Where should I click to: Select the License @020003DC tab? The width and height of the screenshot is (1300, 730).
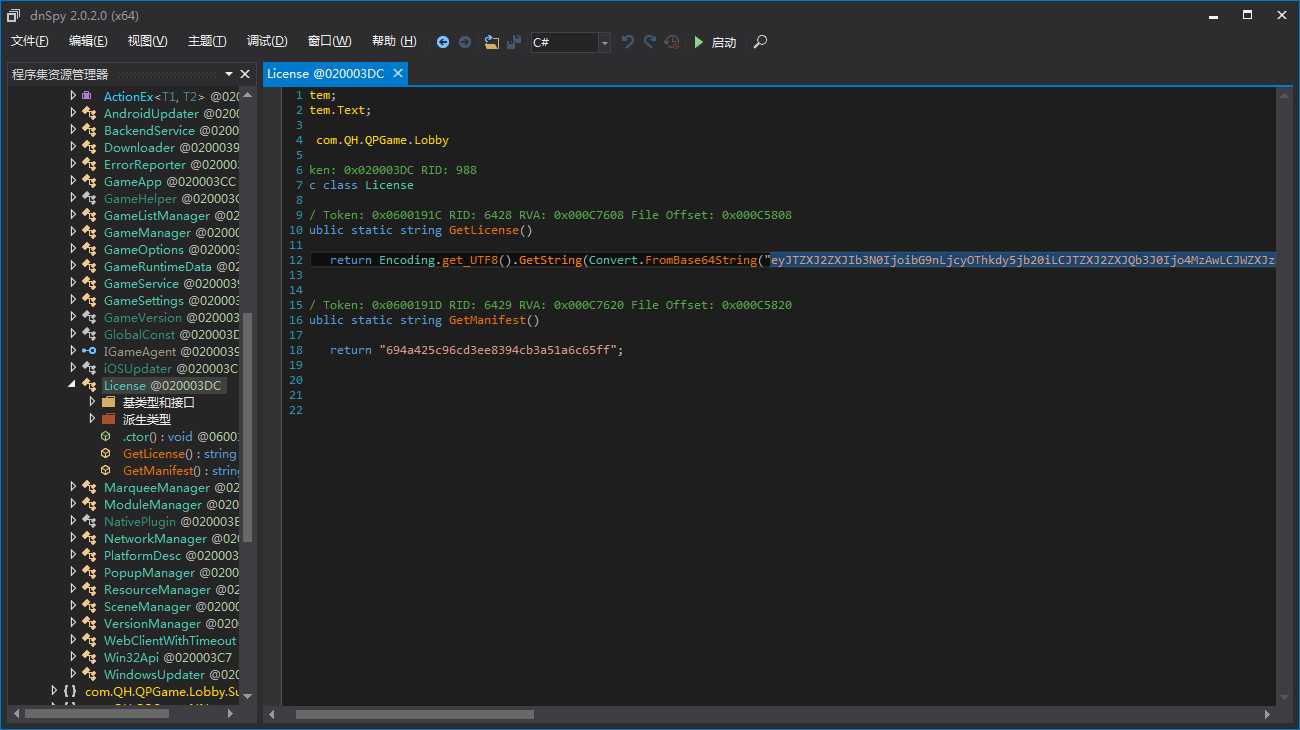click(325, 73)
